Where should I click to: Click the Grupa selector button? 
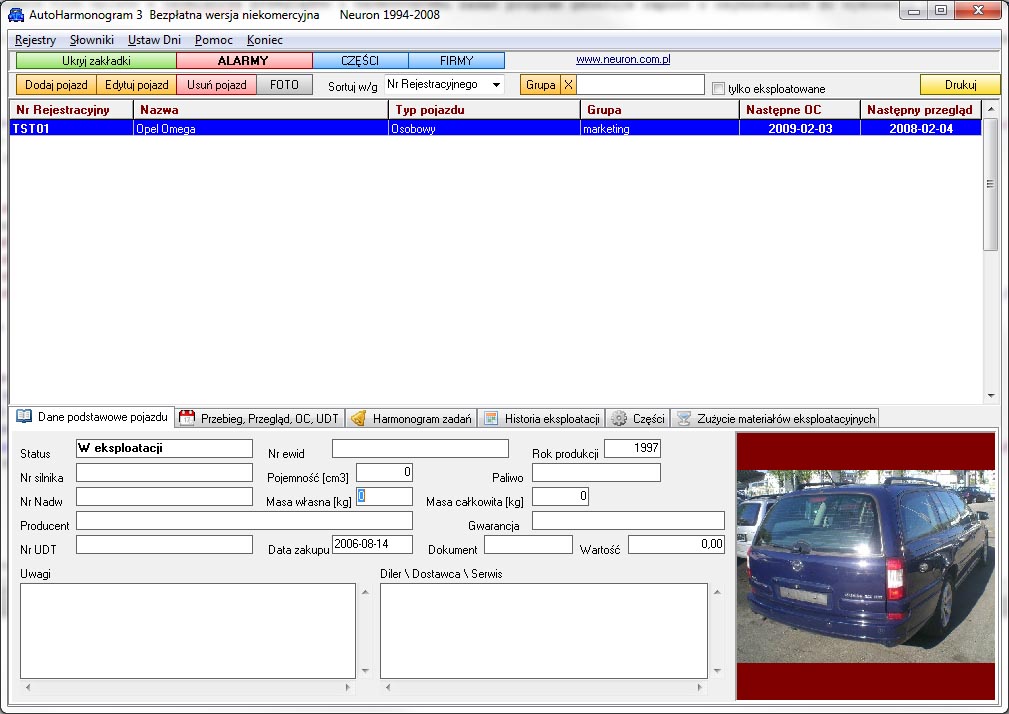[x=540, y=85]
